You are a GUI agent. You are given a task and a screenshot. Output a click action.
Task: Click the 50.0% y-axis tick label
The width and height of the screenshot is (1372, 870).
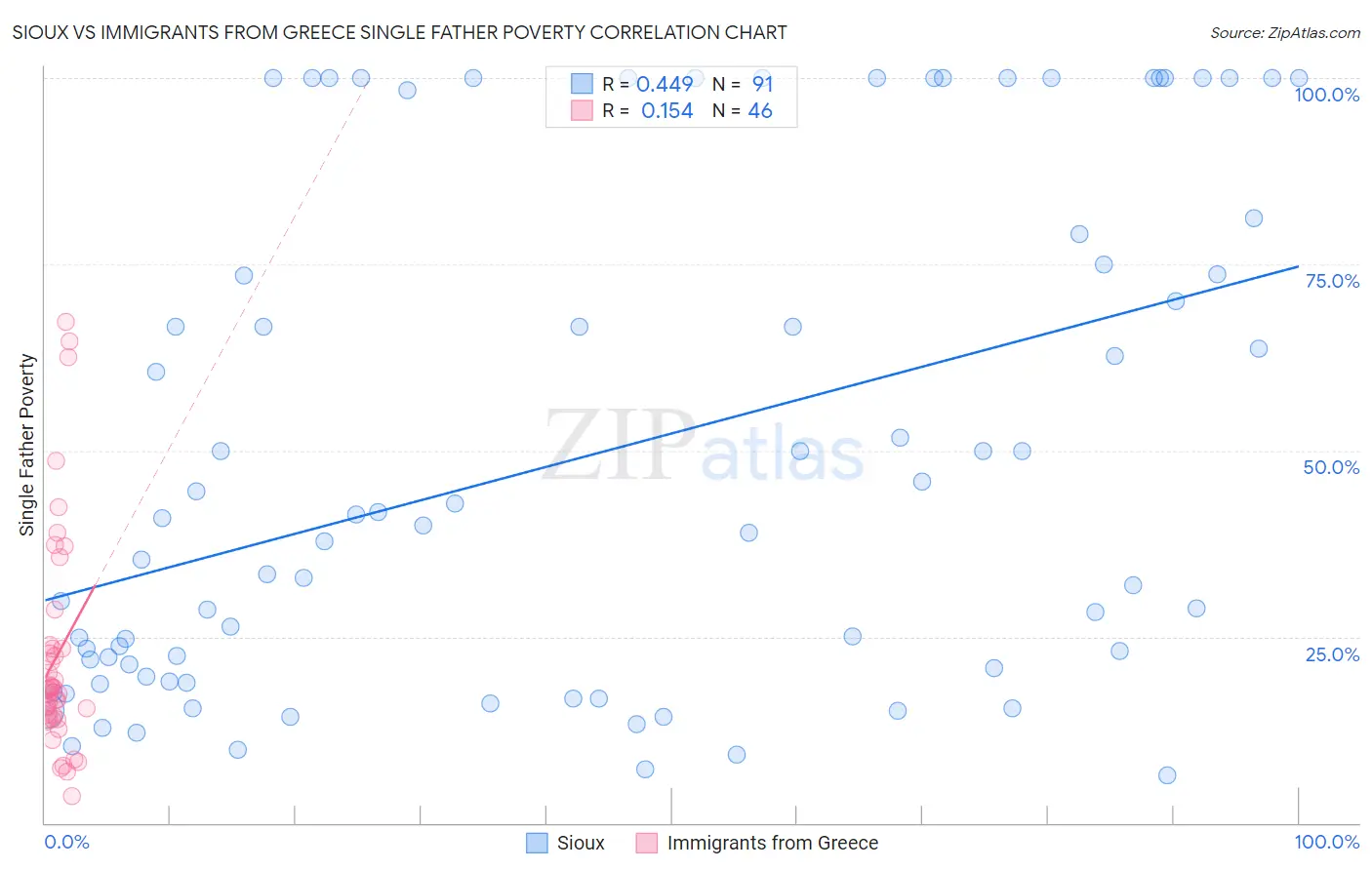(1331, 467)
